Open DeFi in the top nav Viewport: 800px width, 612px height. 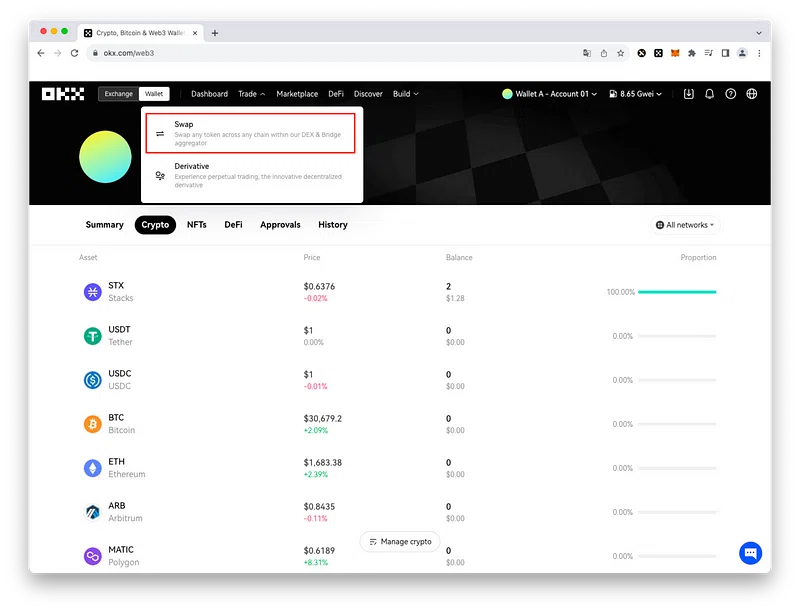tap(336, 94)
